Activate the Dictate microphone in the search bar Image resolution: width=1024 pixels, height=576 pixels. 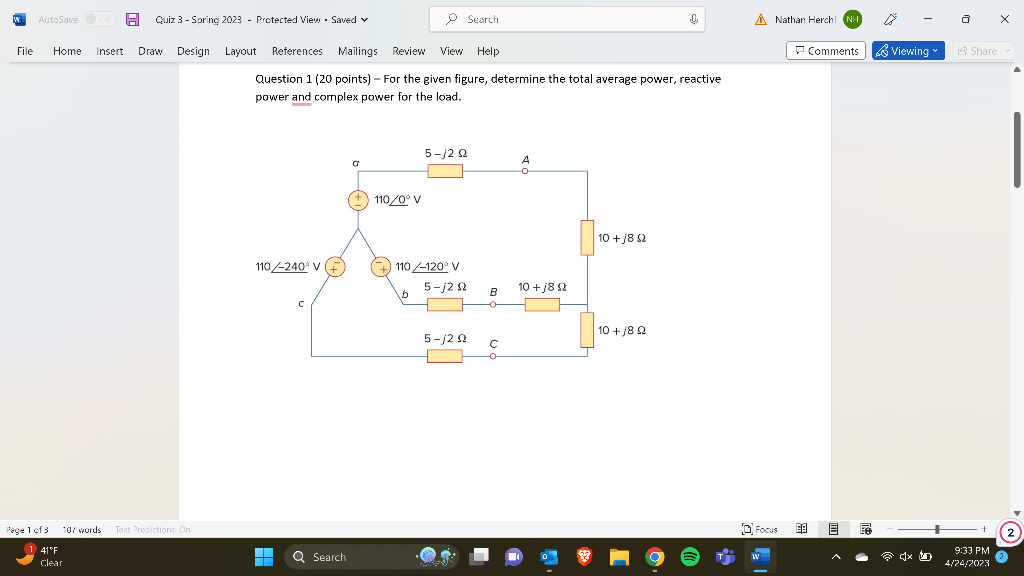691,19
